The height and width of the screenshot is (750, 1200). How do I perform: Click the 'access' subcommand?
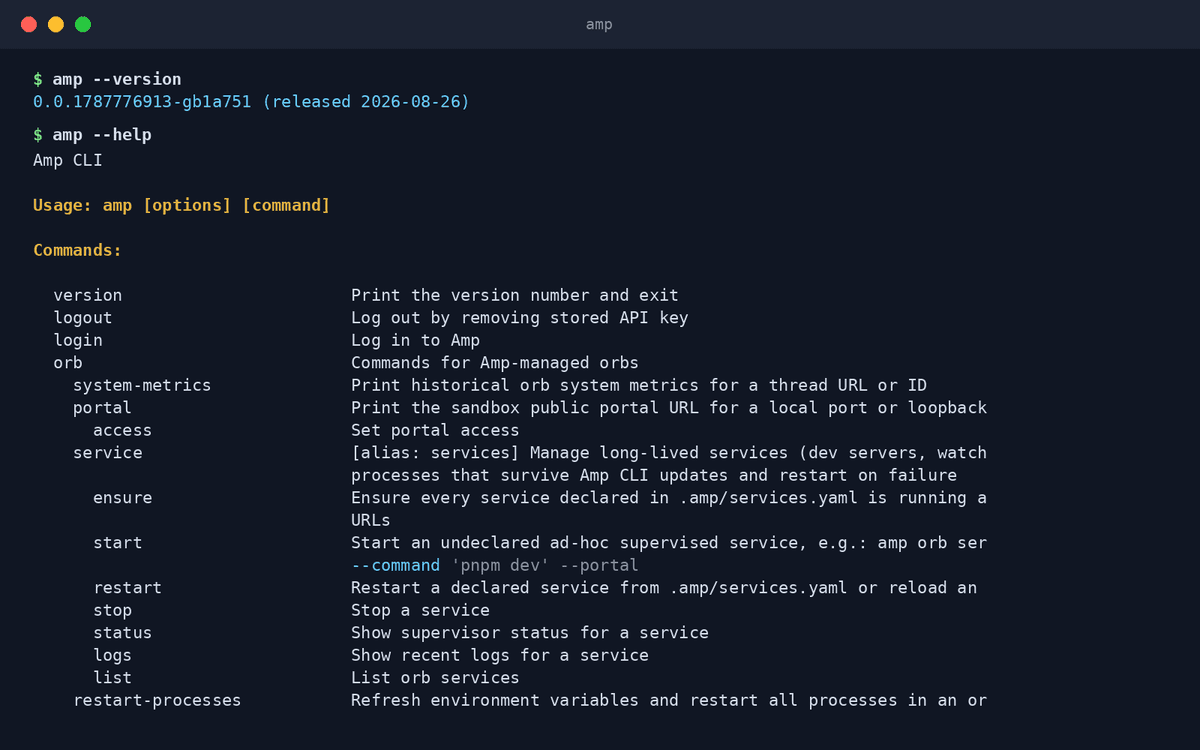(x=122, y=430)
